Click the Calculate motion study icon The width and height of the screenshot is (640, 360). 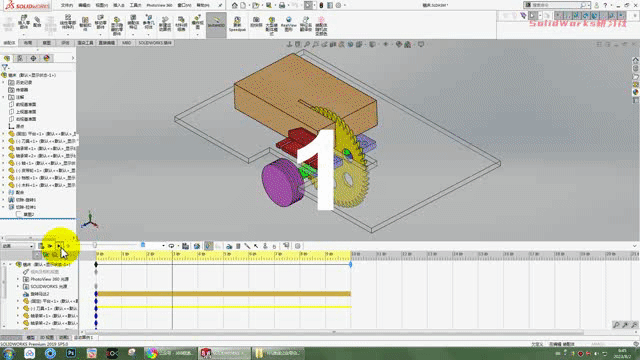click(x=42, y=246)
